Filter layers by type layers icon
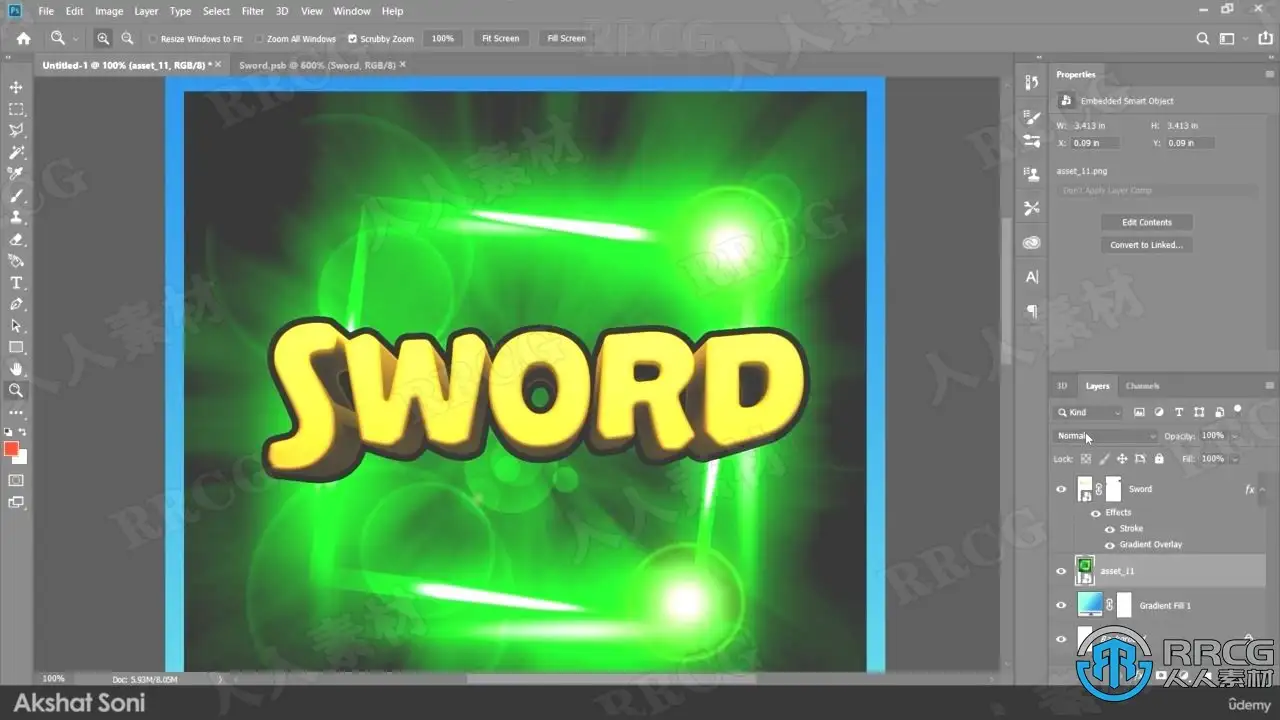Viewport: 1280px width, 720px height. [x=1179, y=412]
